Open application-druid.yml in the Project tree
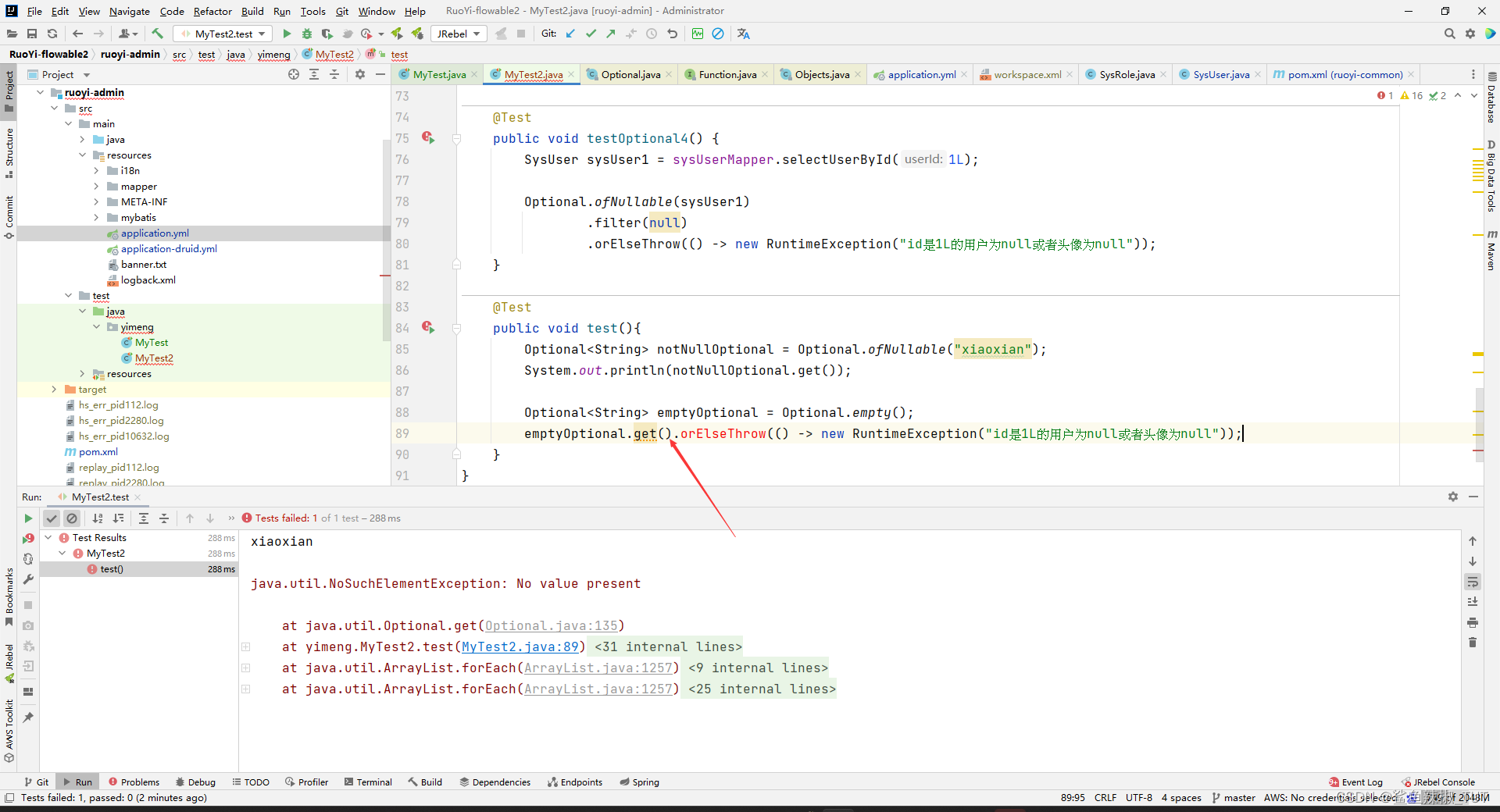This screenshot has width=1500, height=812. coord(169,248)
